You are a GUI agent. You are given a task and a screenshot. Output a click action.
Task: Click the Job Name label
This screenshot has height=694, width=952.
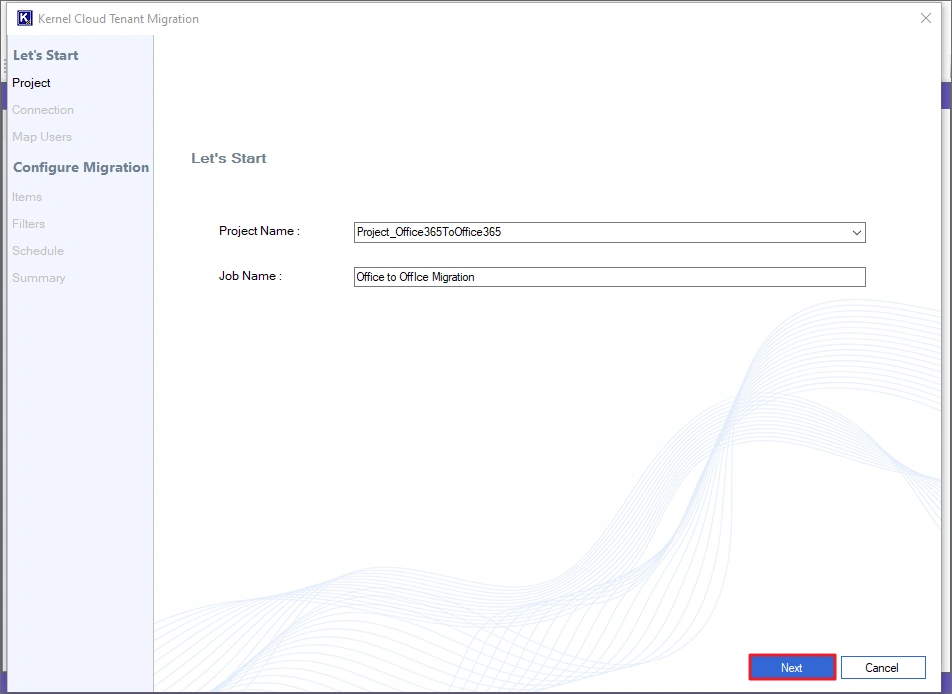click(x=250, y=276)
